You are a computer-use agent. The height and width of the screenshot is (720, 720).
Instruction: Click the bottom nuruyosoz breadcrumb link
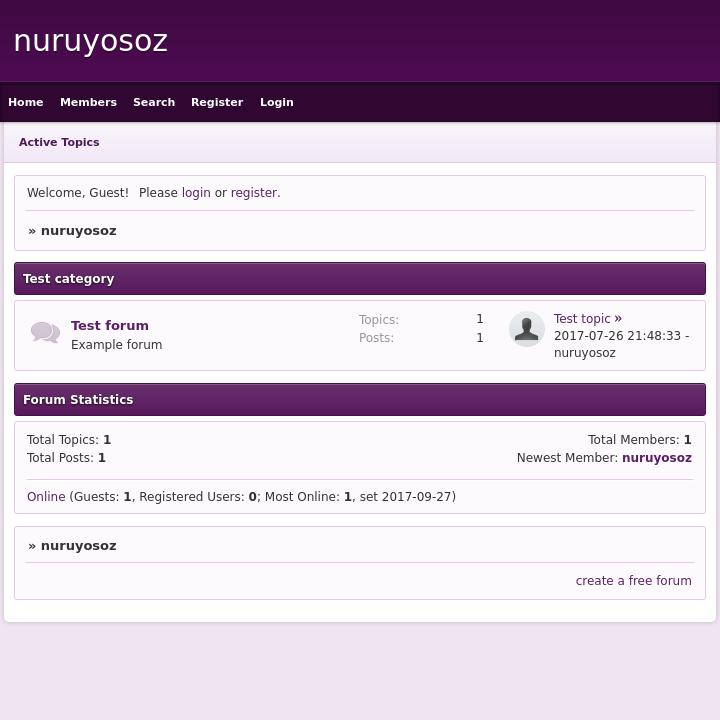click(x=78, y=546)
